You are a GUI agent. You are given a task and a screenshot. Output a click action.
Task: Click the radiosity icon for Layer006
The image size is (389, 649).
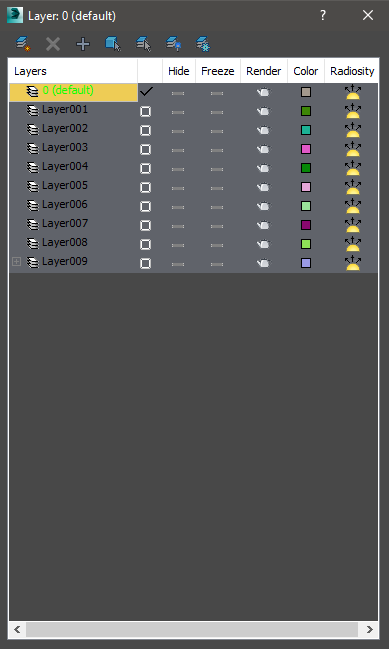tap(353, 206)
